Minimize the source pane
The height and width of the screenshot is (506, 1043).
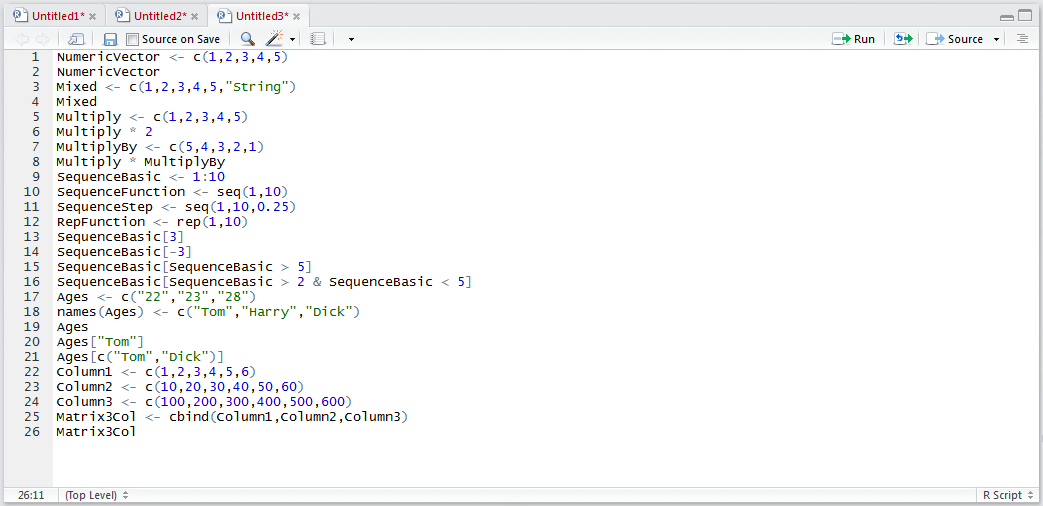(x=1007, y=16)
